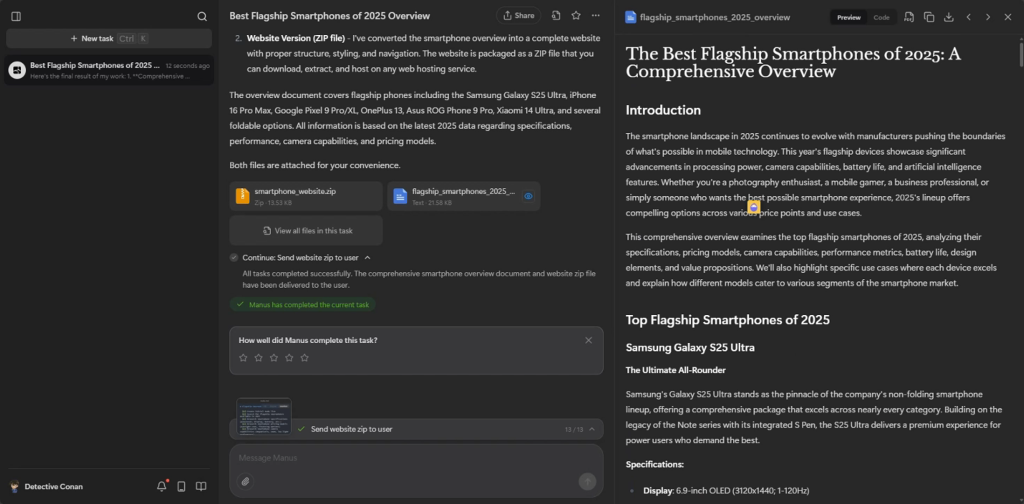Screen dimensions: 1024x504
Task: Rate the task five stars
Action: point(304,358)
